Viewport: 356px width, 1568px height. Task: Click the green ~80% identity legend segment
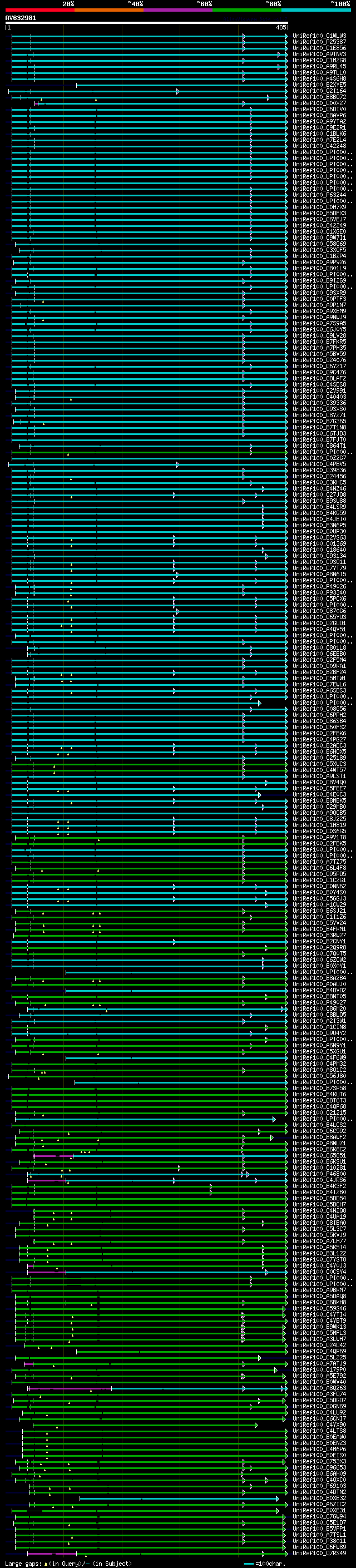247,10
